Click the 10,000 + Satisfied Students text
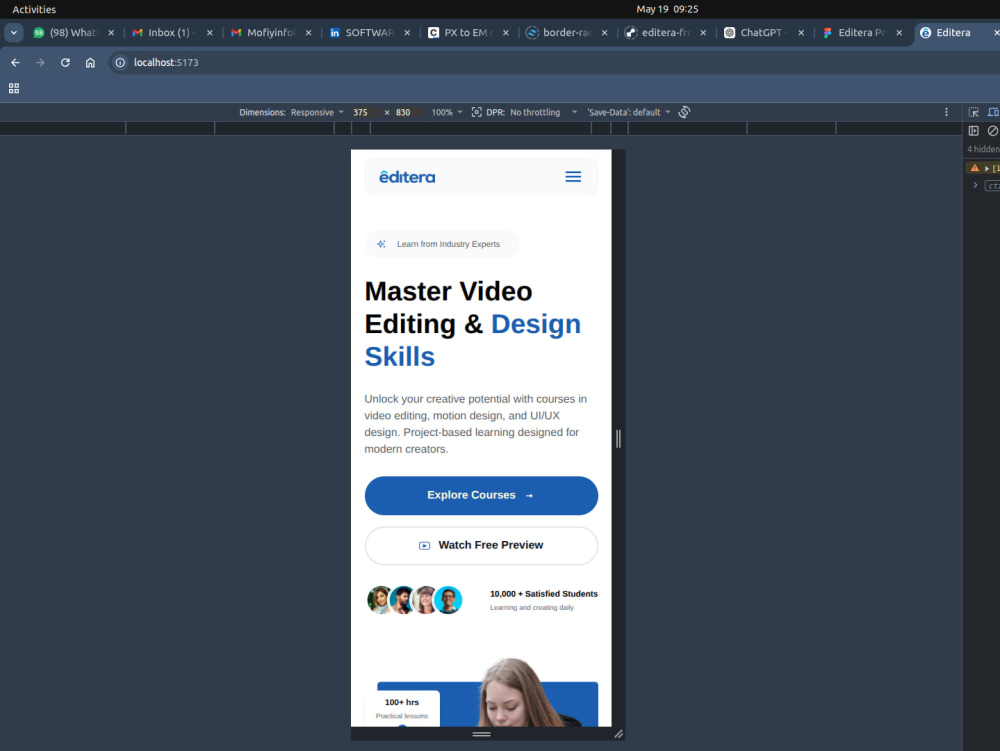Viewport: 1000px width, 751px height. (x=544, y=594)
